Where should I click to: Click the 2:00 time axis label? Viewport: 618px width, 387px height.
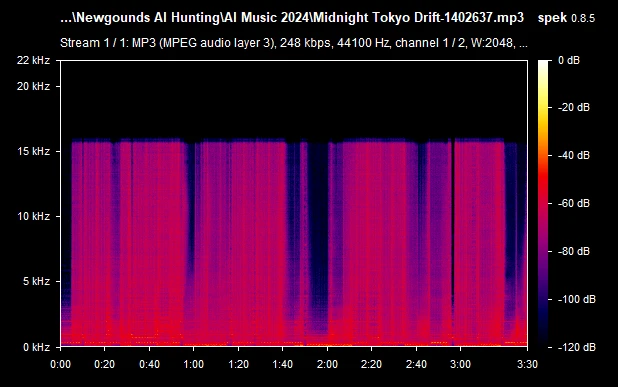pos(327,364)
